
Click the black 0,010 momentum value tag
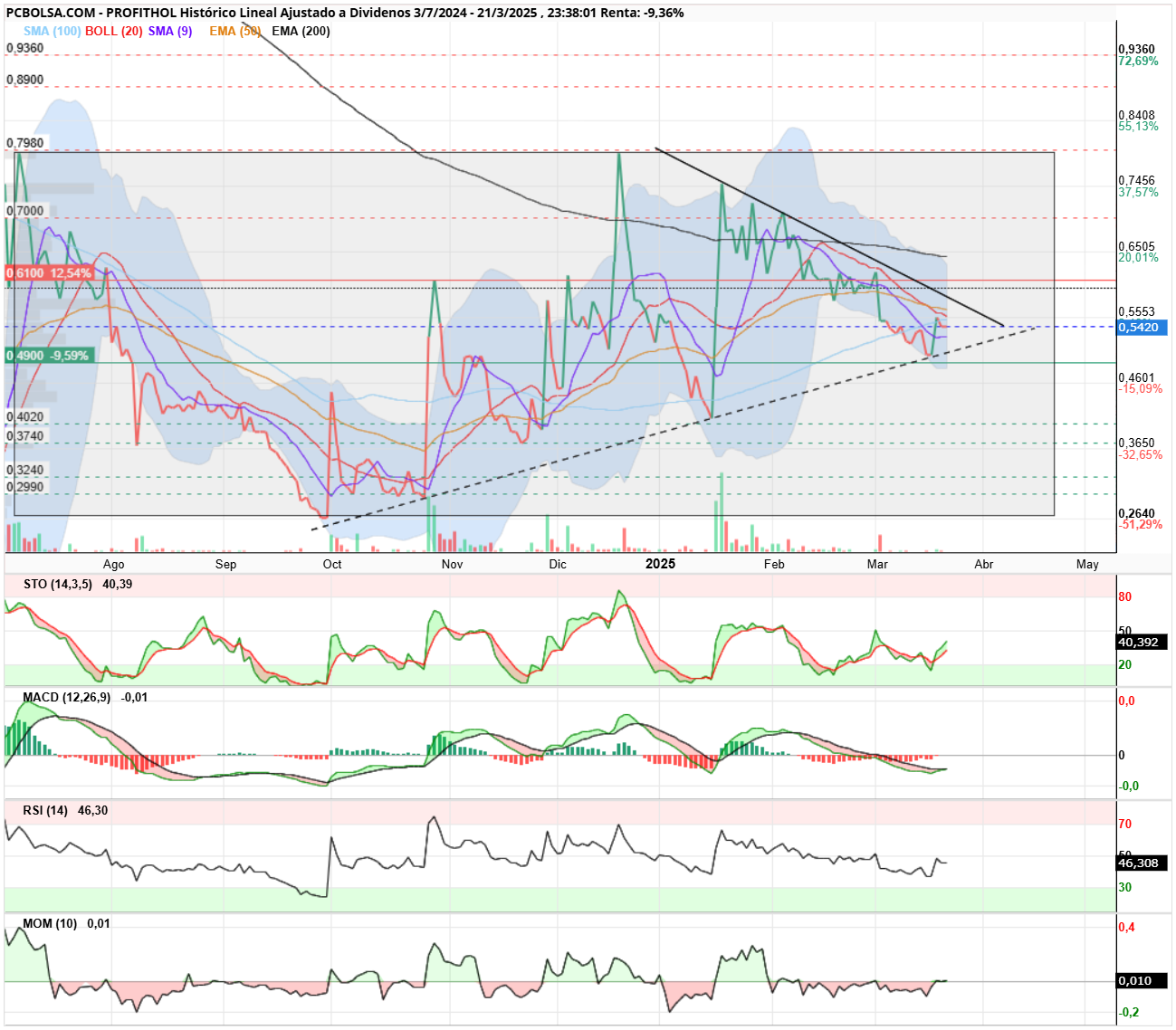point(1142,981)
